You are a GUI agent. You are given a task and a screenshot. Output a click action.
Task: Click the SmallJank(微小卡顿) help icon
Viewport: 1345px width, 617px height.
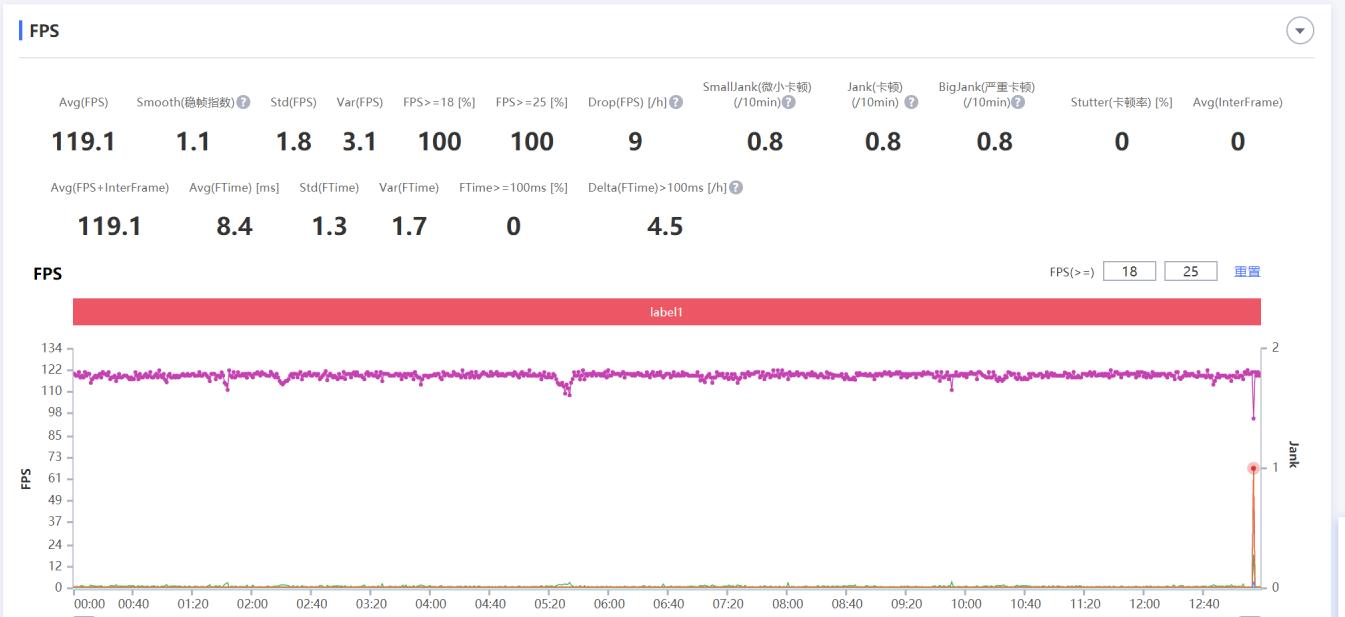point(789,103)
